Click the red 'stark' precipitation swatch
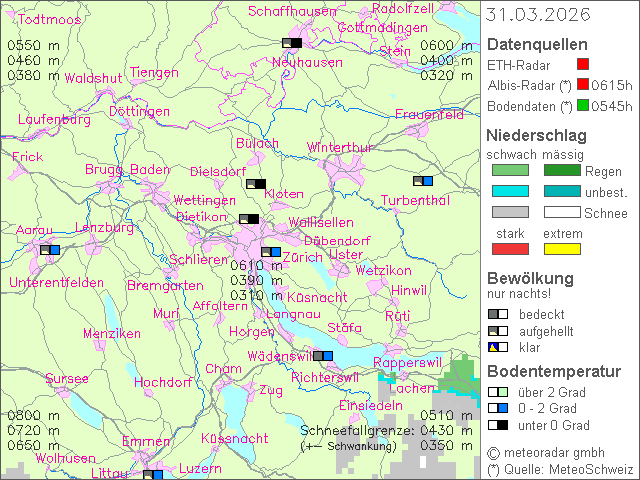Screen dimensions: 640x480 pos(510,249)
